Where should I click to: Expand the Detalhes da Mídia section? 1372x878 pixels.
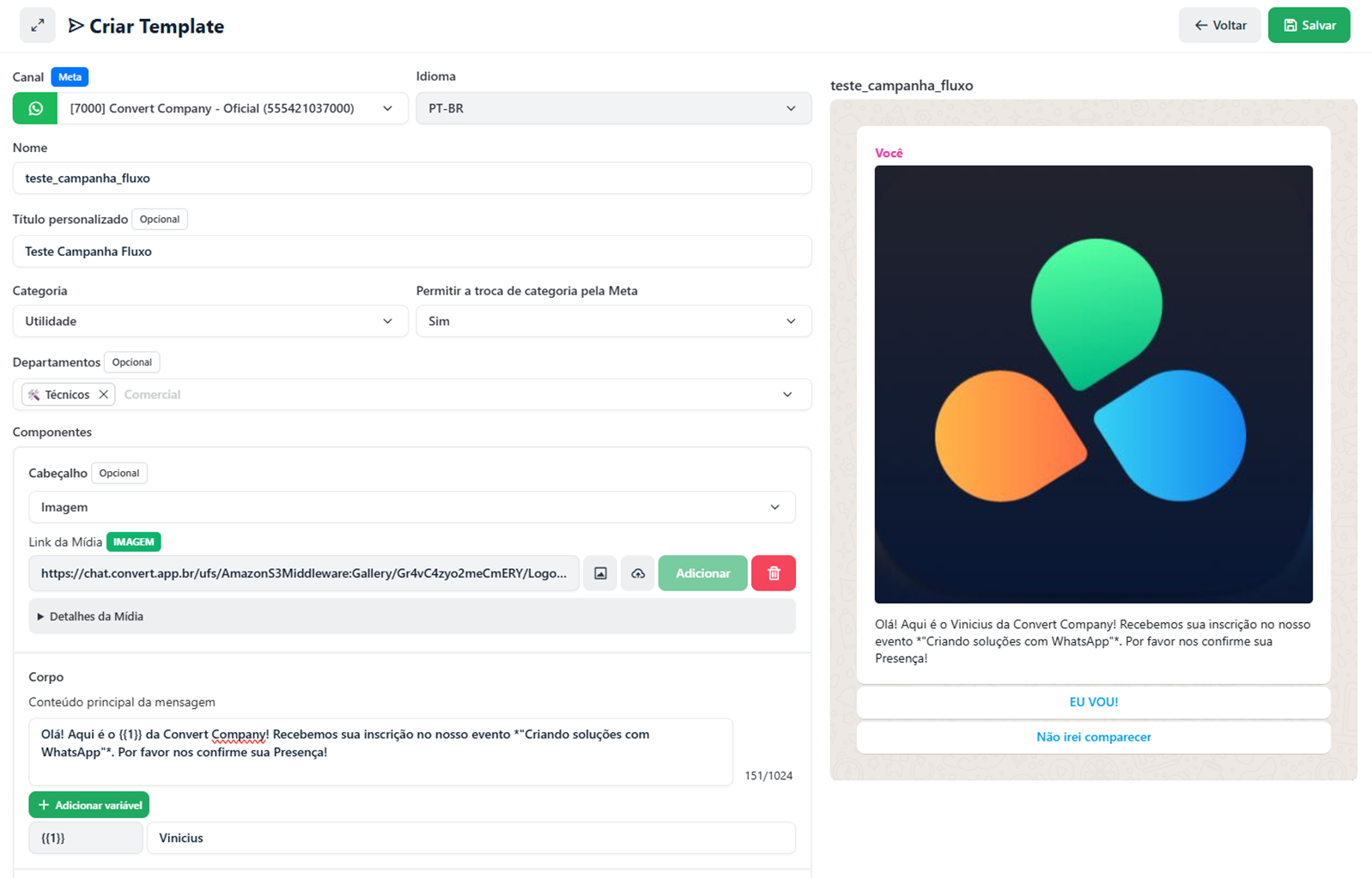(x=412, y=616)
